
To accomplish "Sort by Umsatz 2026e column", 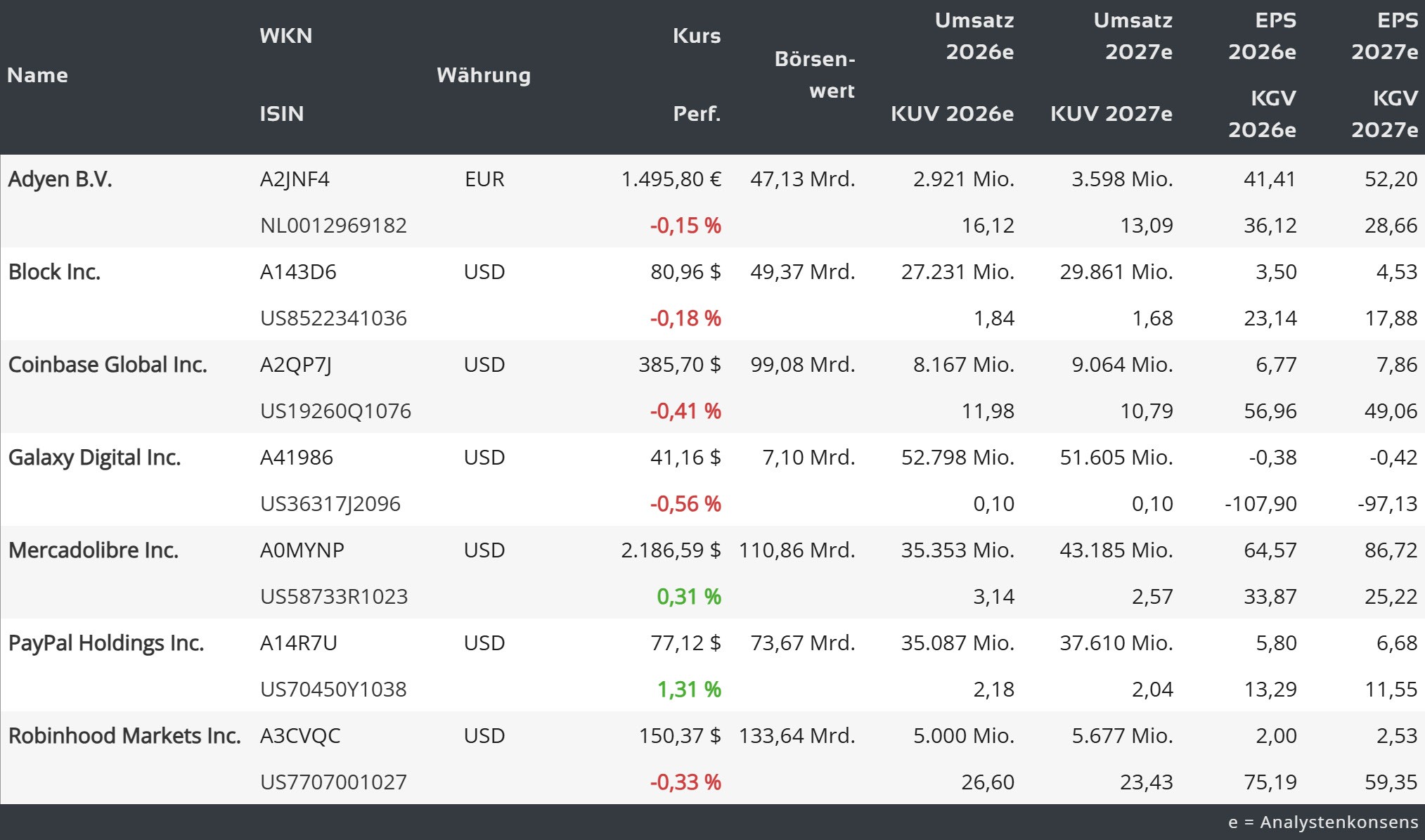I will [974, 37].
